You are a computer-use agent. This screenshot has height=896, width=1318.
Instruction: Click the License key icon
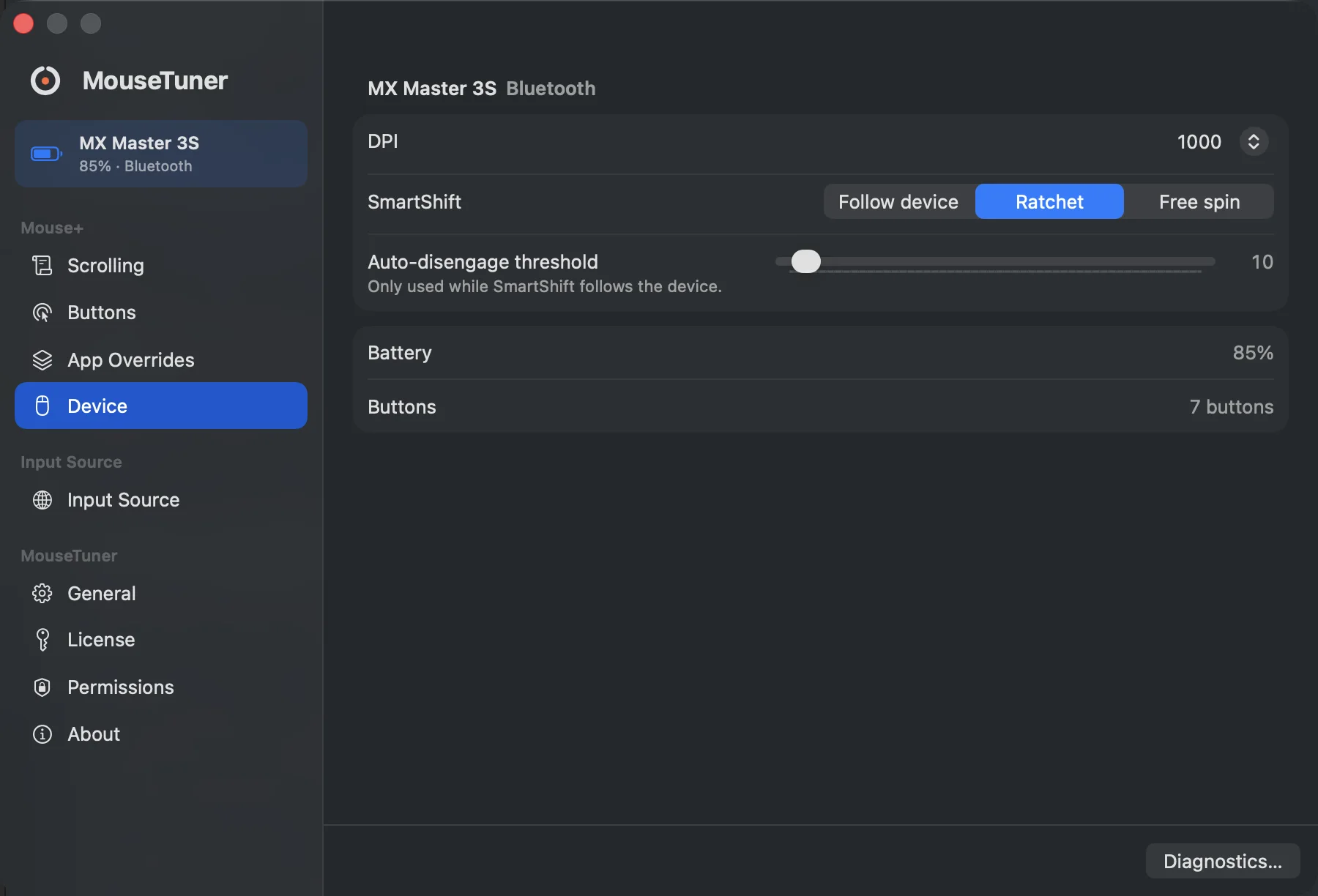(42, 640)
